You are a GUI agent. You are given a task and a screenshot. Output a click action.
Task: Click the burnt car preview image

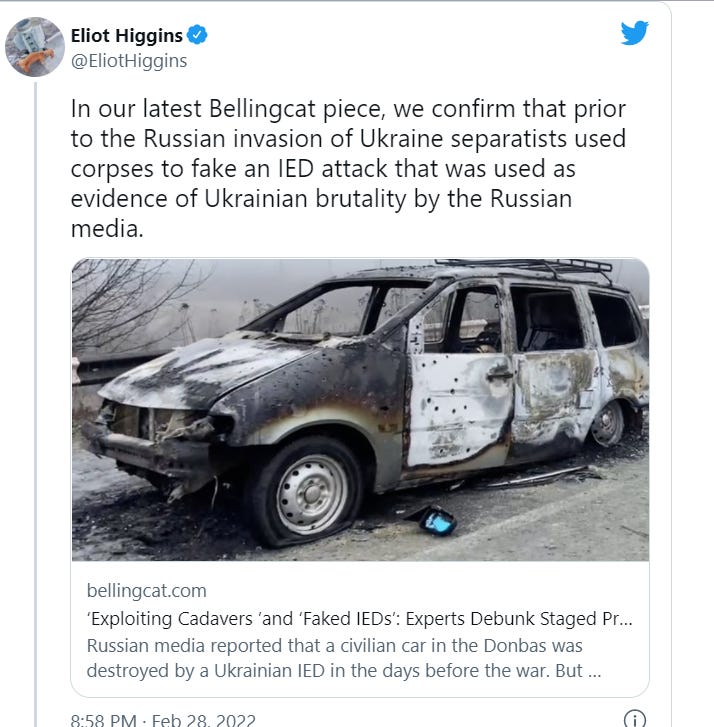click(x=360, y=409)
